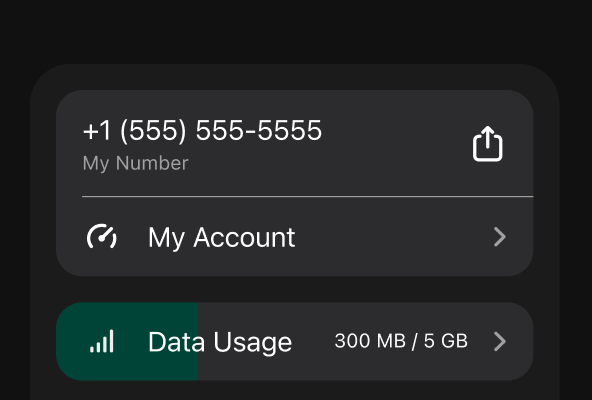The height and width of the screenshot is (400, 592).
Task: Click the My Account text label
Action: (222, 238)
